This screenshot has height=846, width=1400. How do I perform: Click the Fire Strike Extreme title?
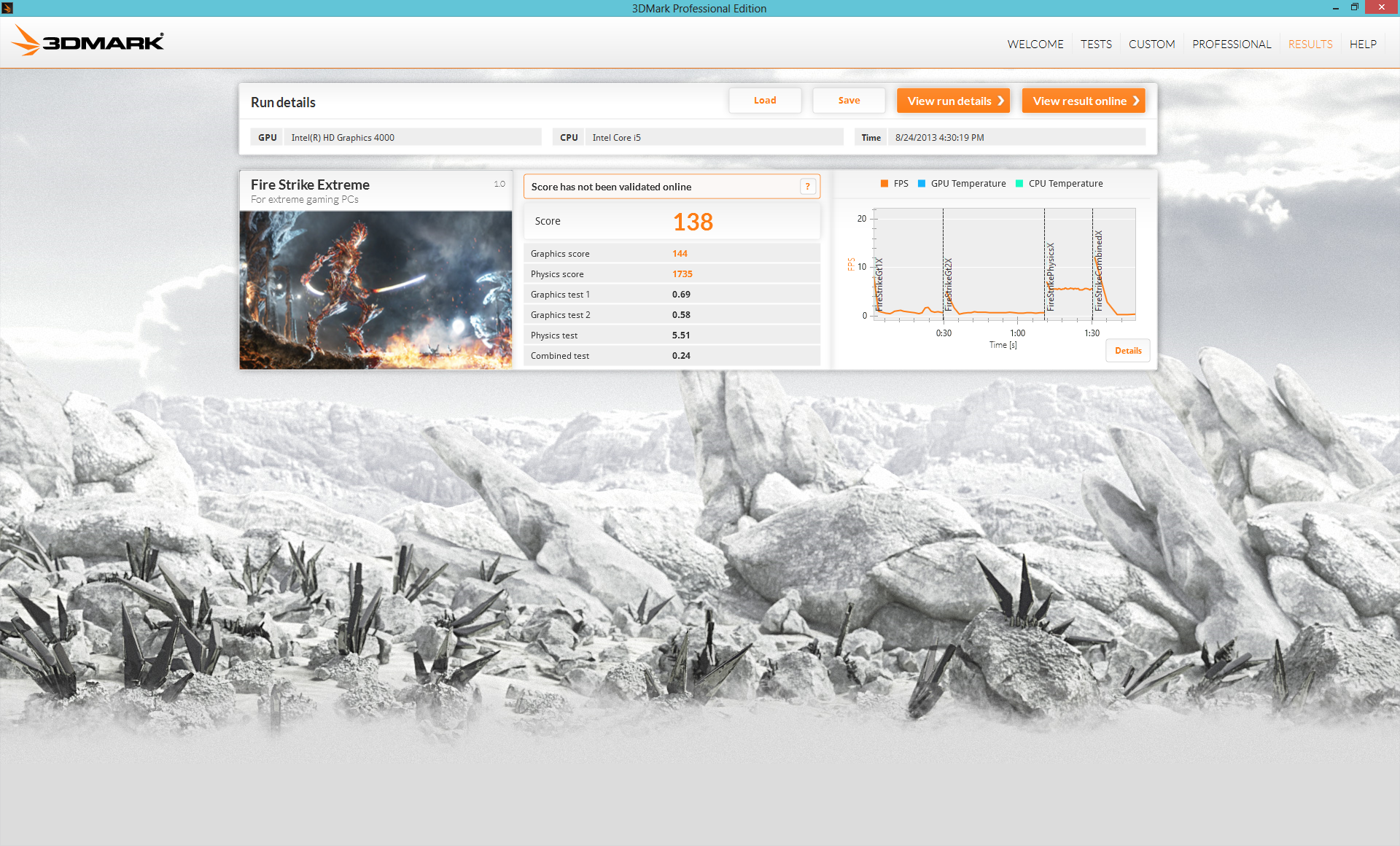coord(310,185)
